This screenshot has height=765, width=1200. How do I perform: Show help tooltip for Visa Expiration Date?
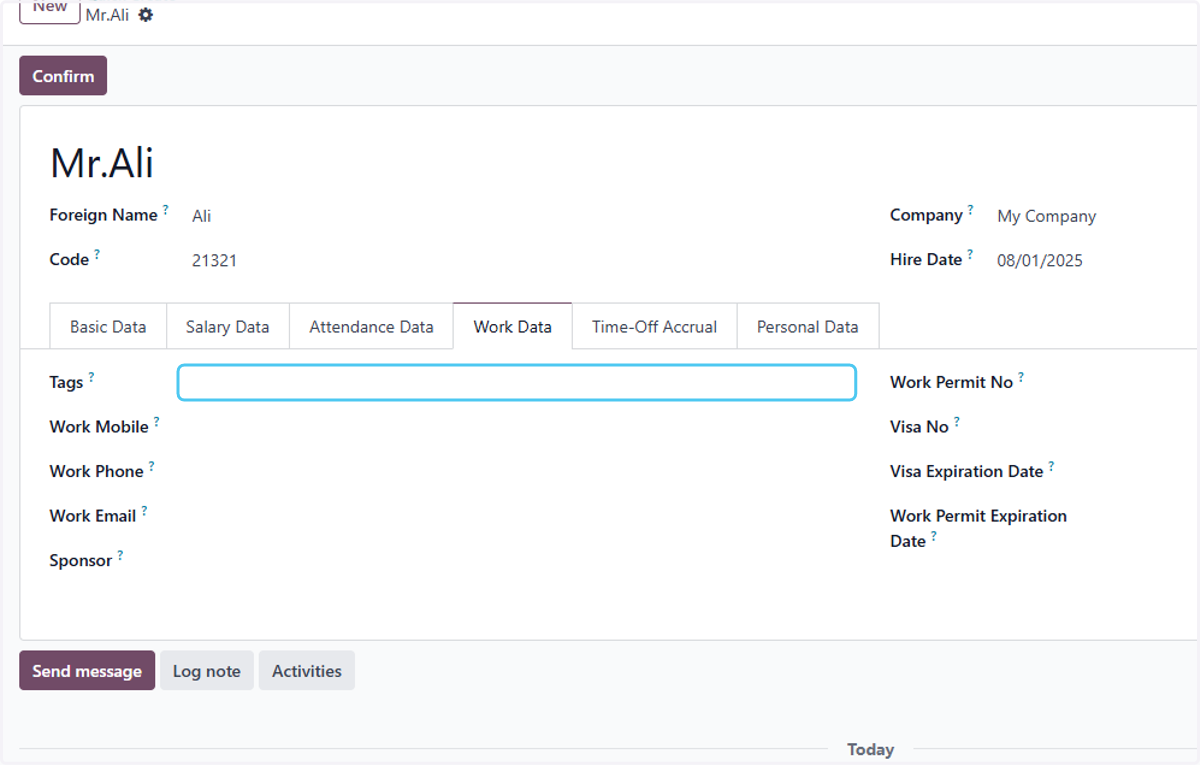click(x=1051, y=466)
